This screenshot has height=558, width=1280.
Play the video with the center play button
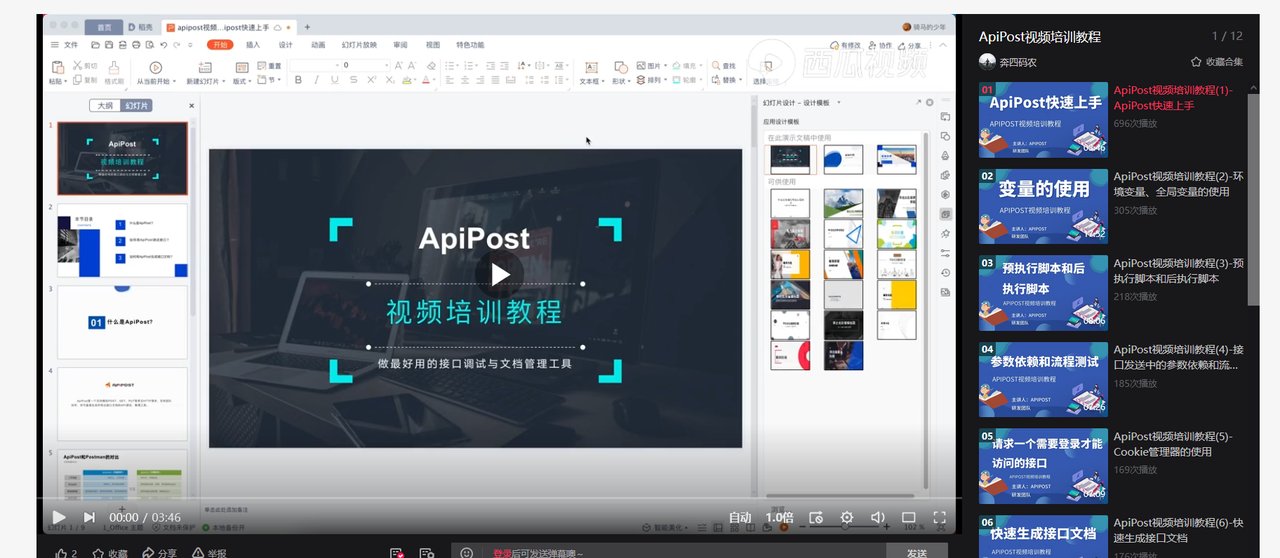[500, 274]
